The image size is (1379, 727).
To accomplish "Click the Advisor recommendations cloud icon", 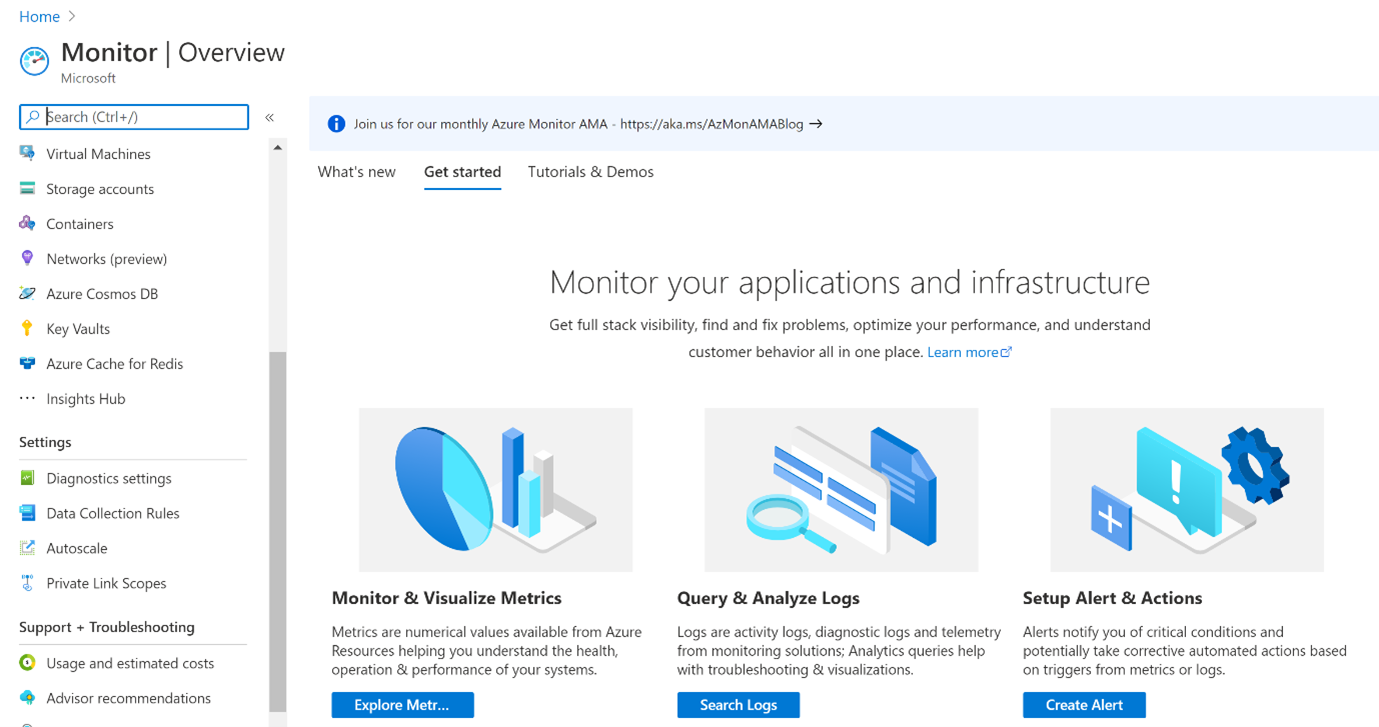I will tap(27, 698).
